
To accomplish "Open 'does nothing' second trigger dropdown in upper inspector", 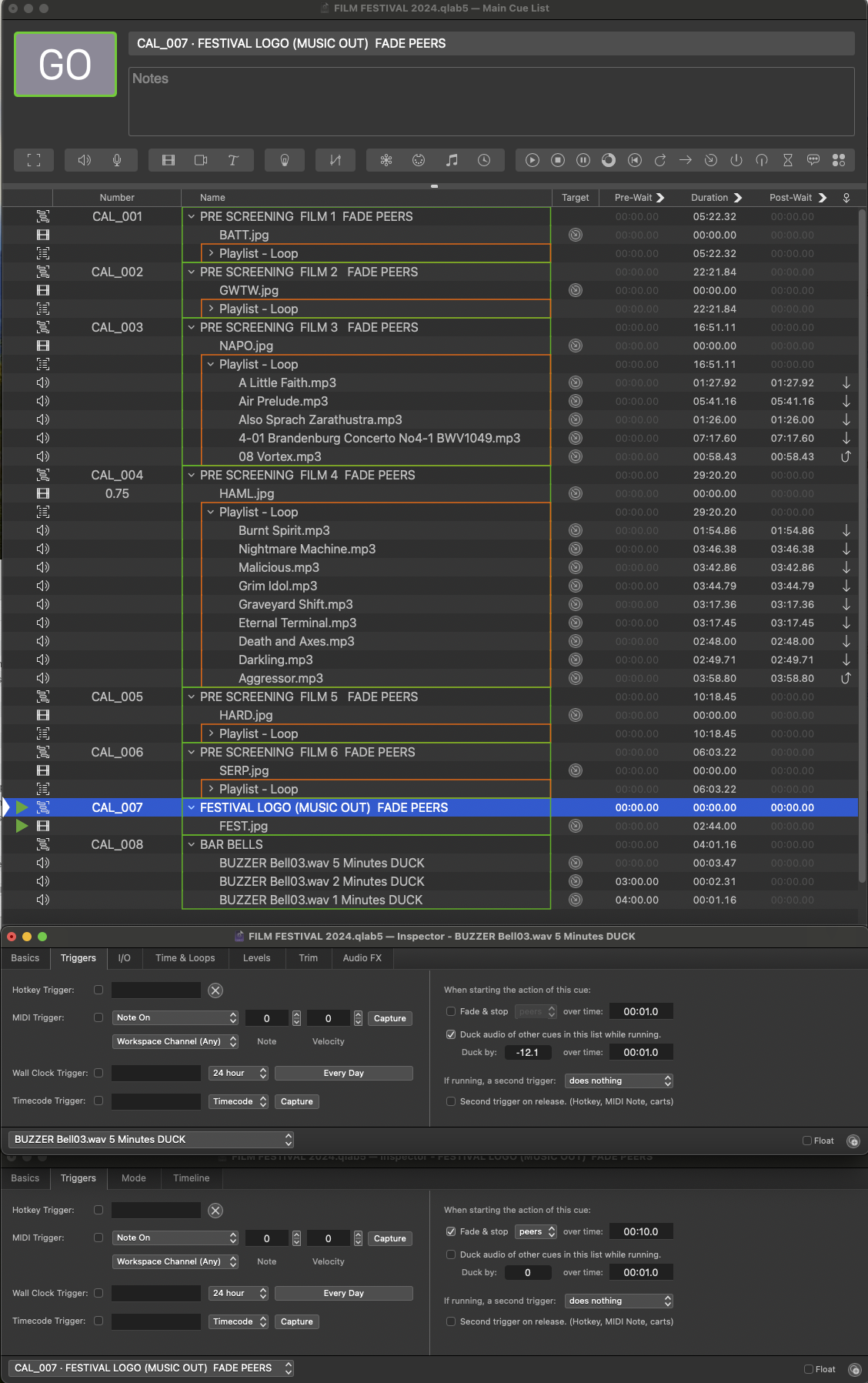I will coord(619,1081).
